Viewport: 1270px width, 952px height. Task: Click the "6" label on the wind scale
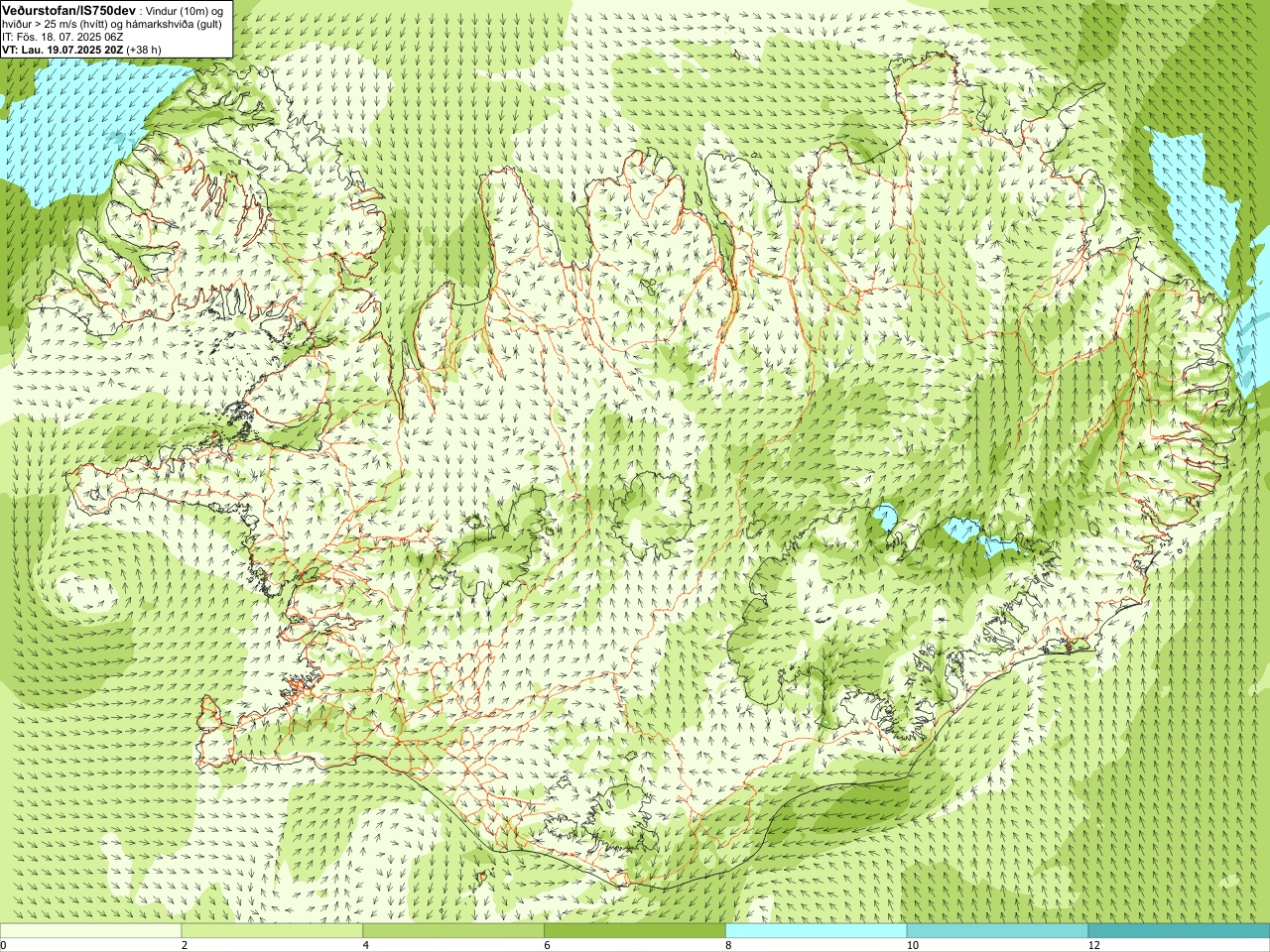point(548,945)
